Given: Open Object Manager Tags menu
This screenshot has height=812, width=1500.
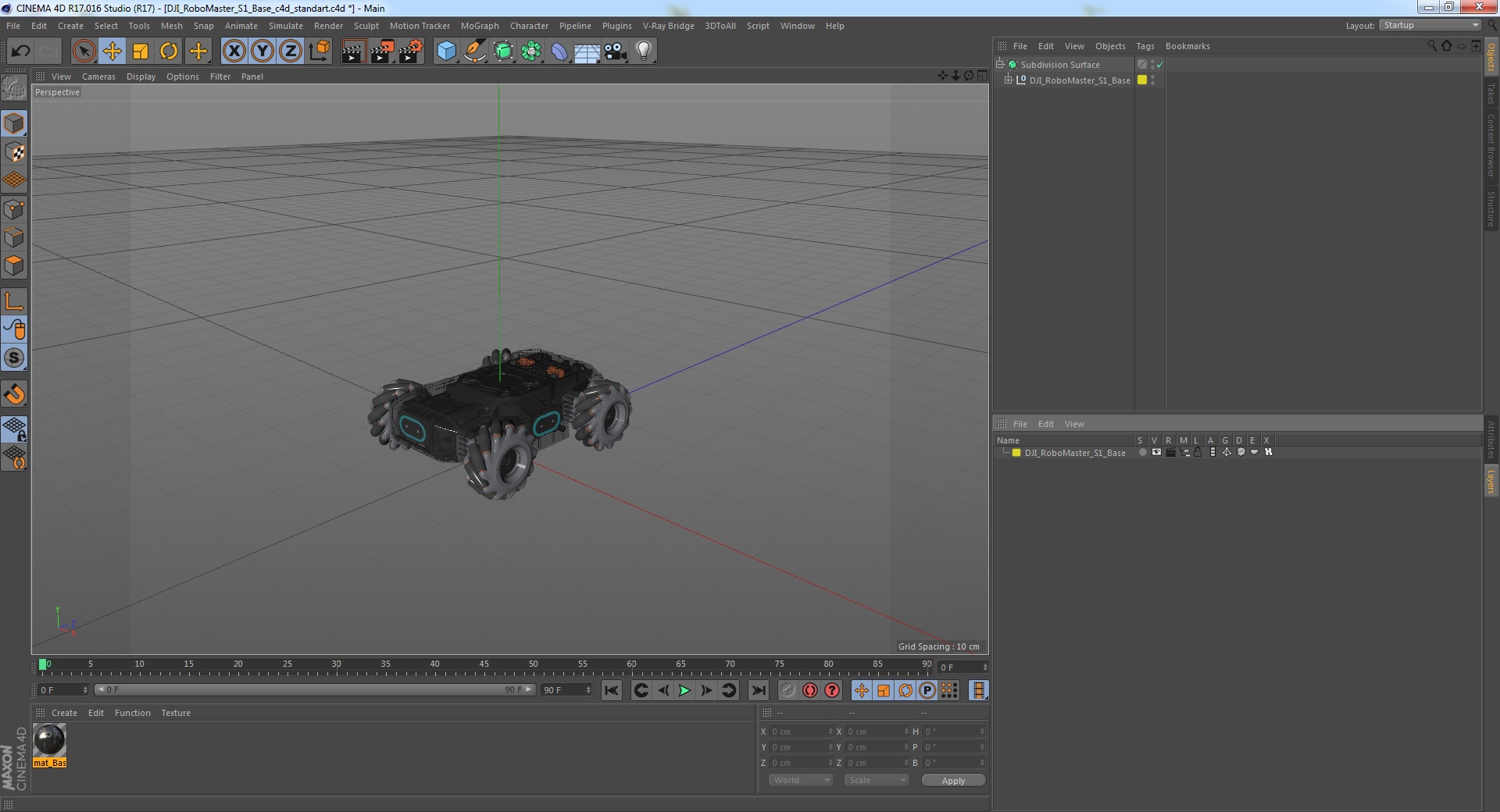Looking at the screenshot, I should click(1145, 46).
